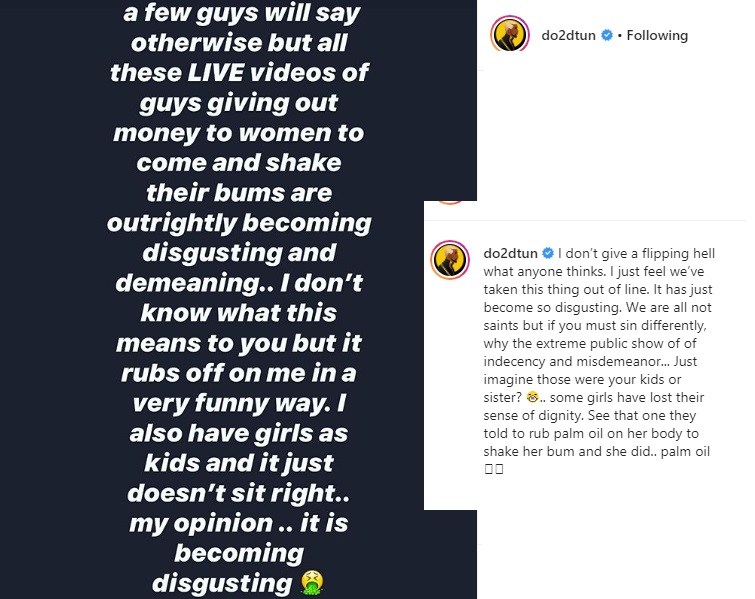This screenshot has height=599, width=755.
Task: Click the do2dtun username in the caption
Action: click(510, 253)
